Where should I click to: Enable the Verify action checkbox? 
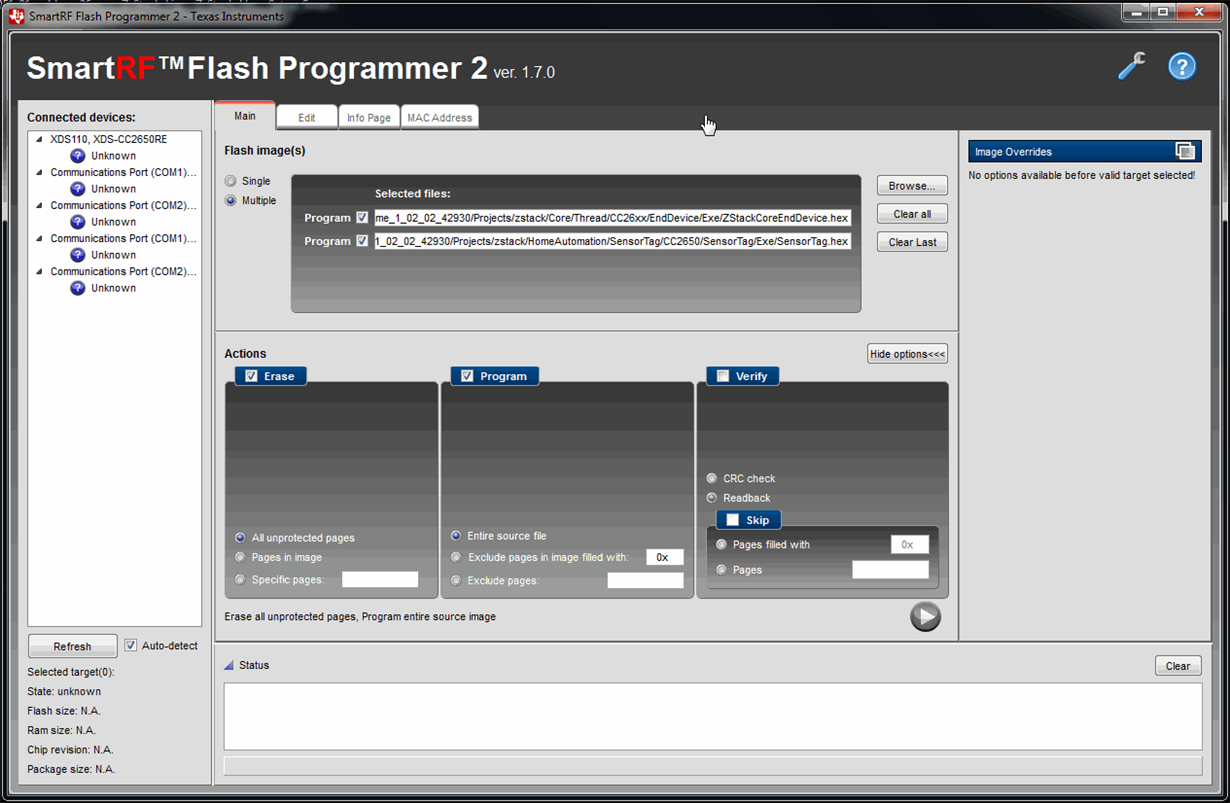[723, 376]
